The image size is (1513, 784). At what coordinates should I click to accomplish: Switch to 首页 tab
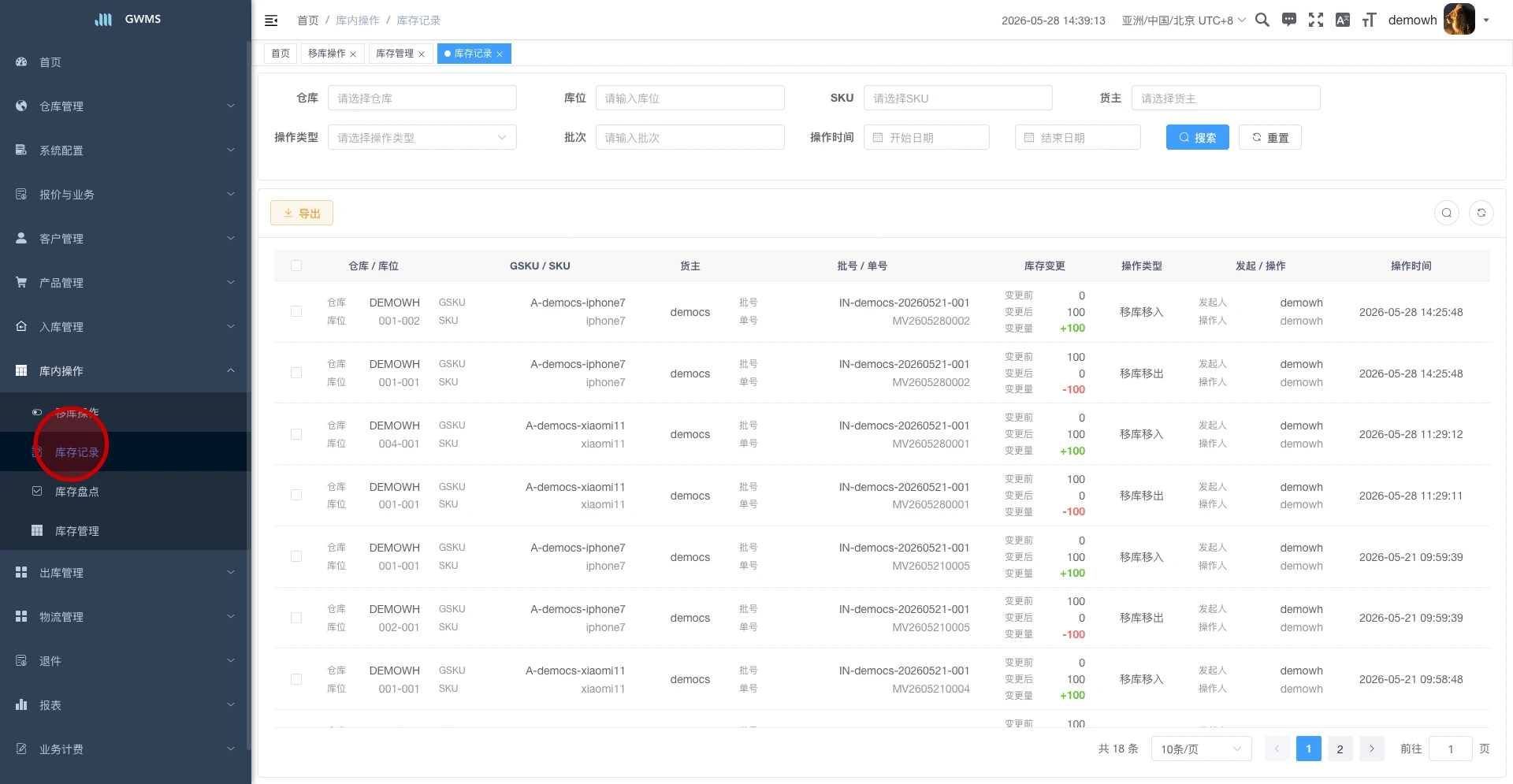pyautogui.click(x=281, y=54)
